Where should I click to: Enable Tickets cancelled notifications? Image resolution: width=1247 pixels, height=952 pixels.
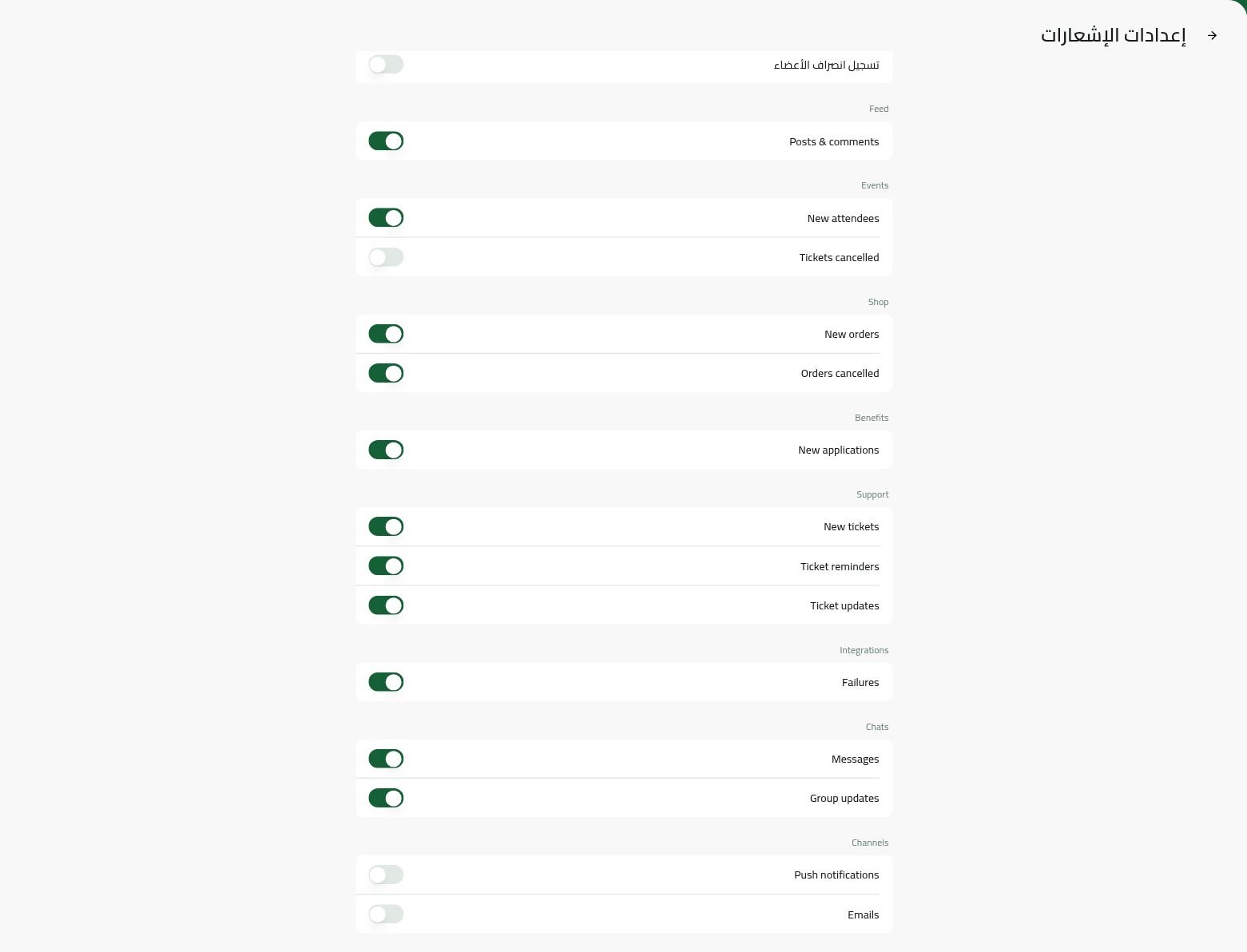386,257
